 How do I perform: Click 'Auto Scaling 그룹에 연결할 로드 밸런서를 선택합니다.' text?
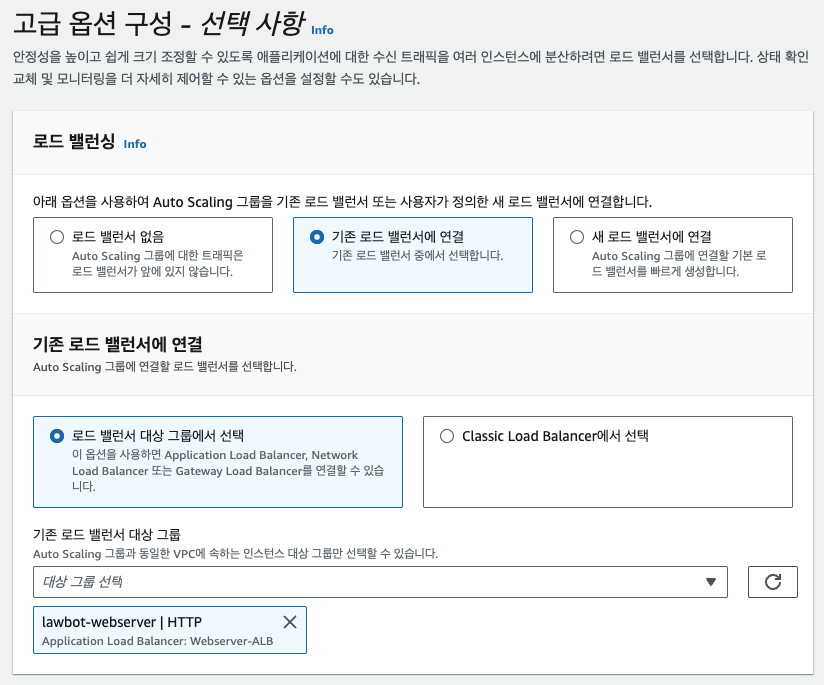click(x=164, y=367)
